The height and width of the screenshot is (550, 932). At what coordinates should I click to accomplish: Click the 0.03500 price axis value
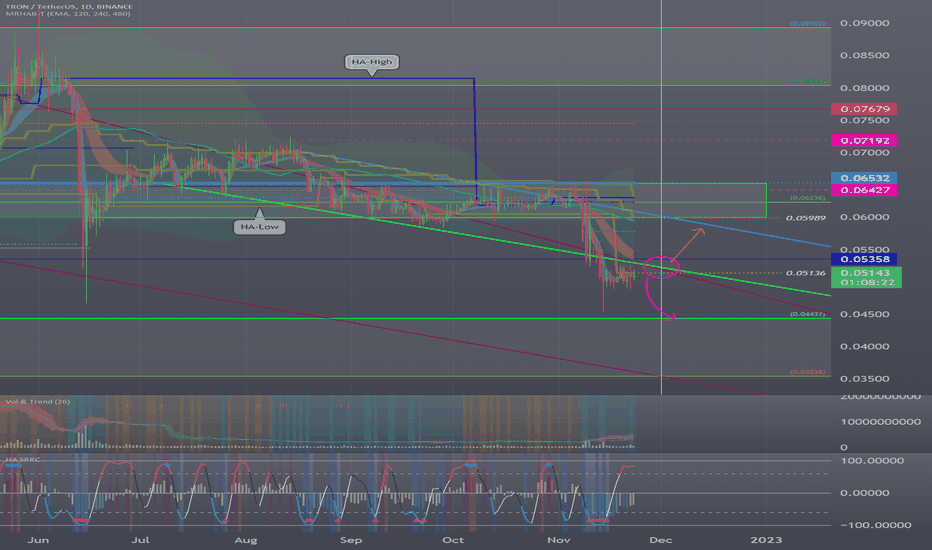click(x=864, y=379)
